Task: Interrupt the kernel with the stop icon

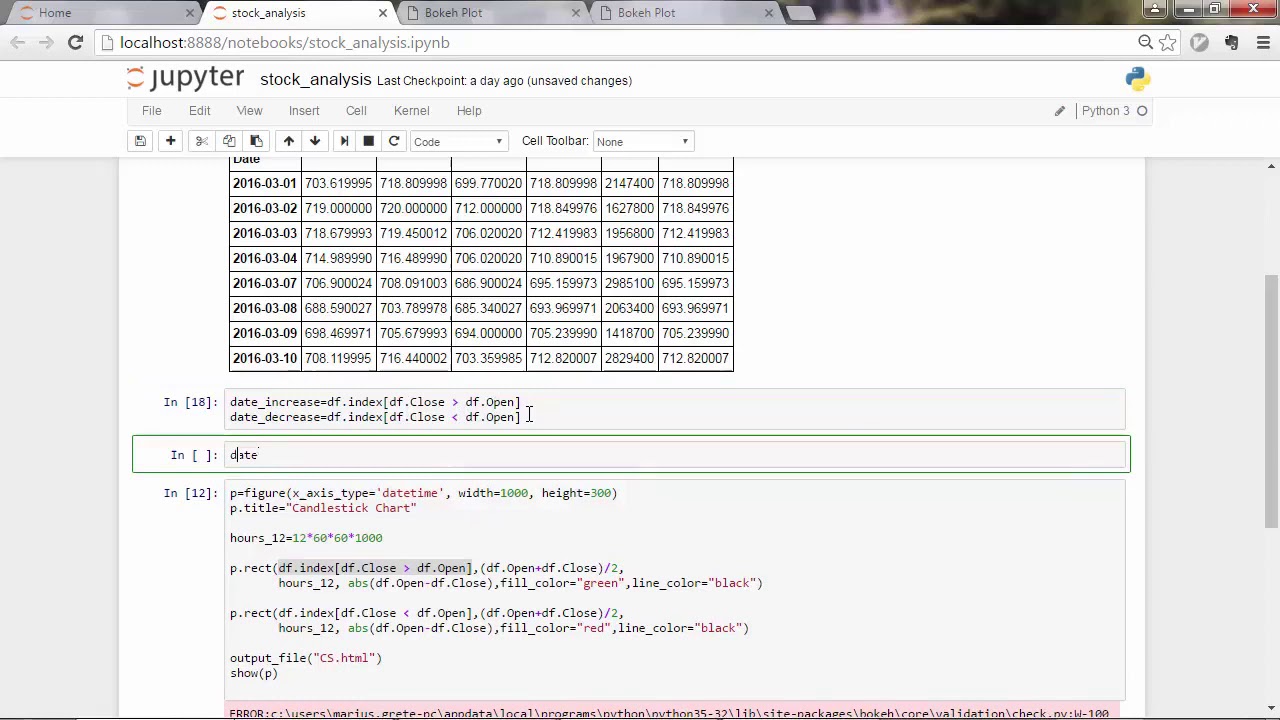Action: coord(368,141)
